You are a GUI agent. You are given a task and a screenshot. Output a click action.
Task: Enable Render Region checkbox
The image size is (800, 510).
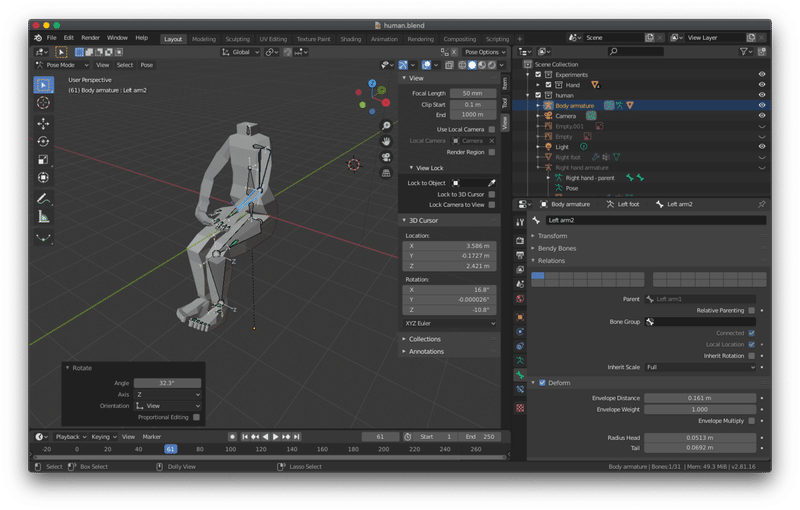coord(492,152)
